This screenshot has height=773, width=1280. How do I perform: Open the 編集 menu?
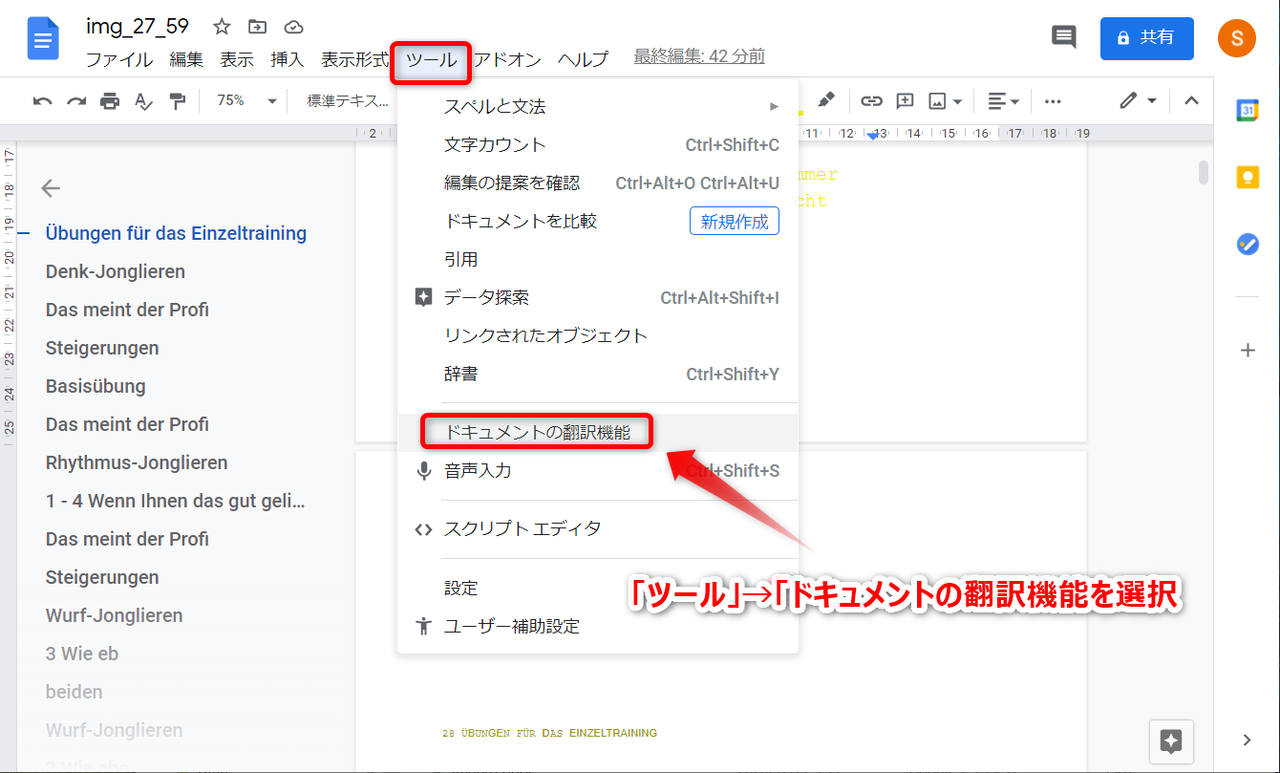[186, 60]
